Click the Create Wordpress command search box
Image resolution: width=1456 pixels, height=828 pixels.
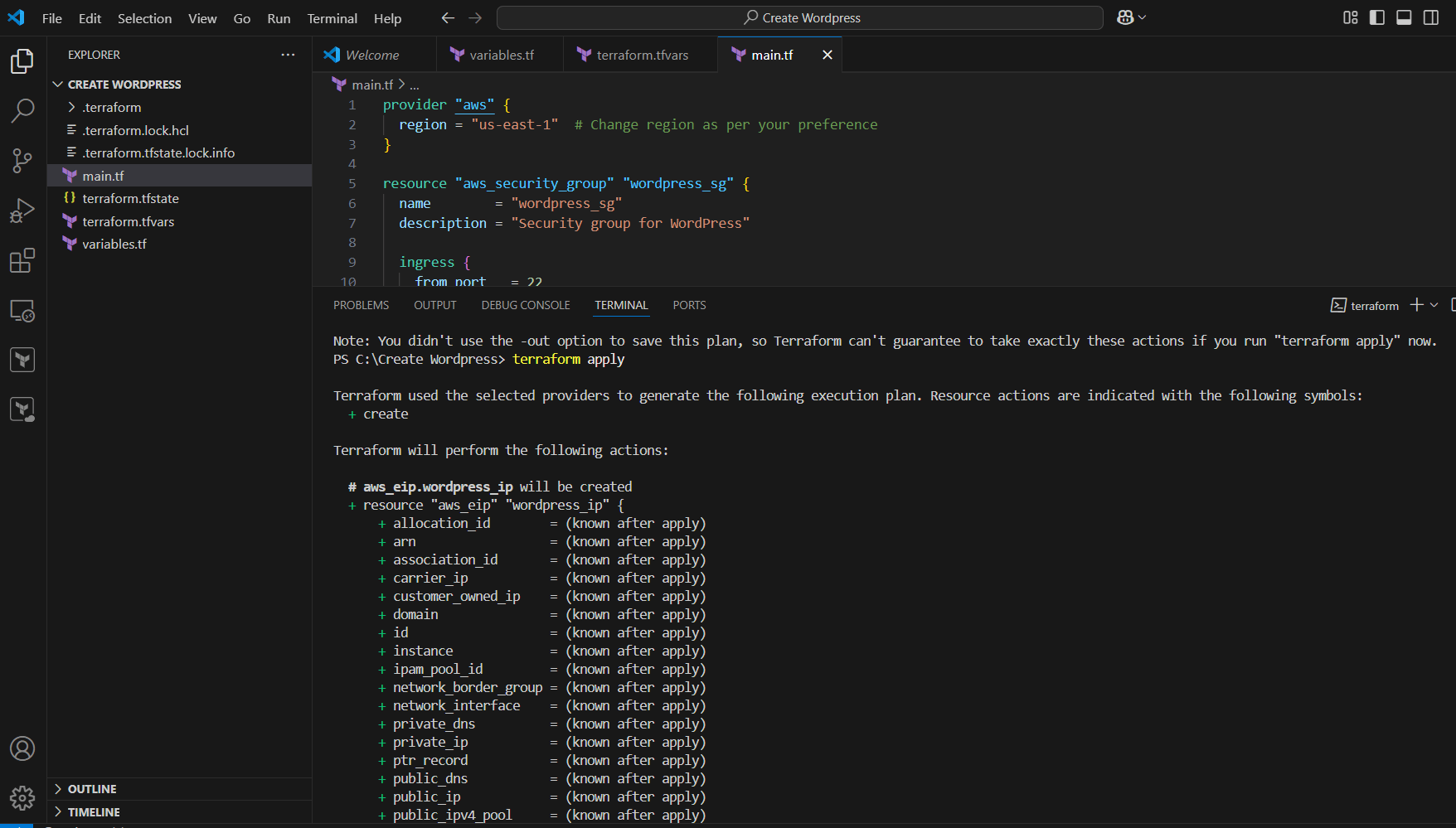pos(799,17)
